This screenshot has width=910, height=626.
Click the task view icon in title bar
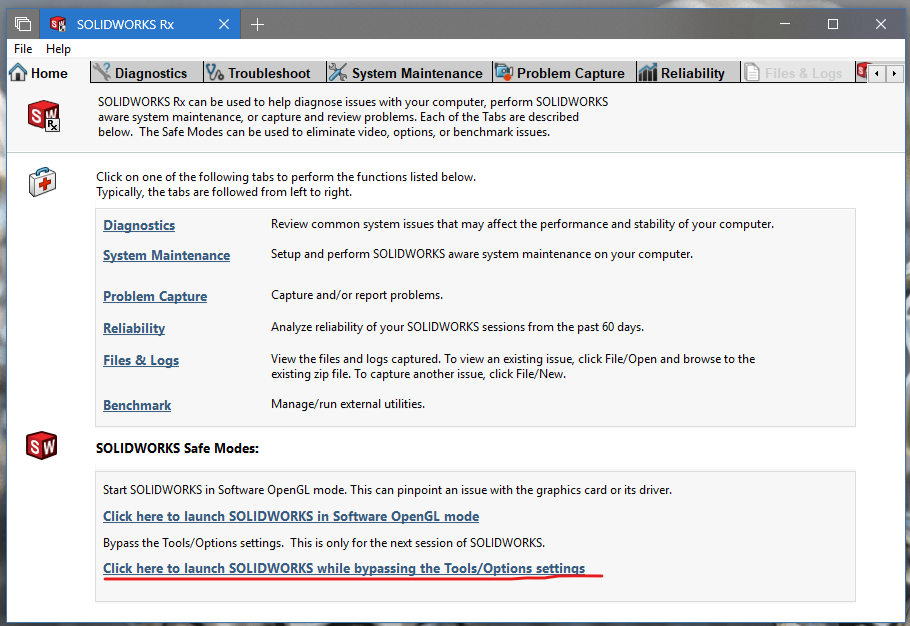pos(23,24)
